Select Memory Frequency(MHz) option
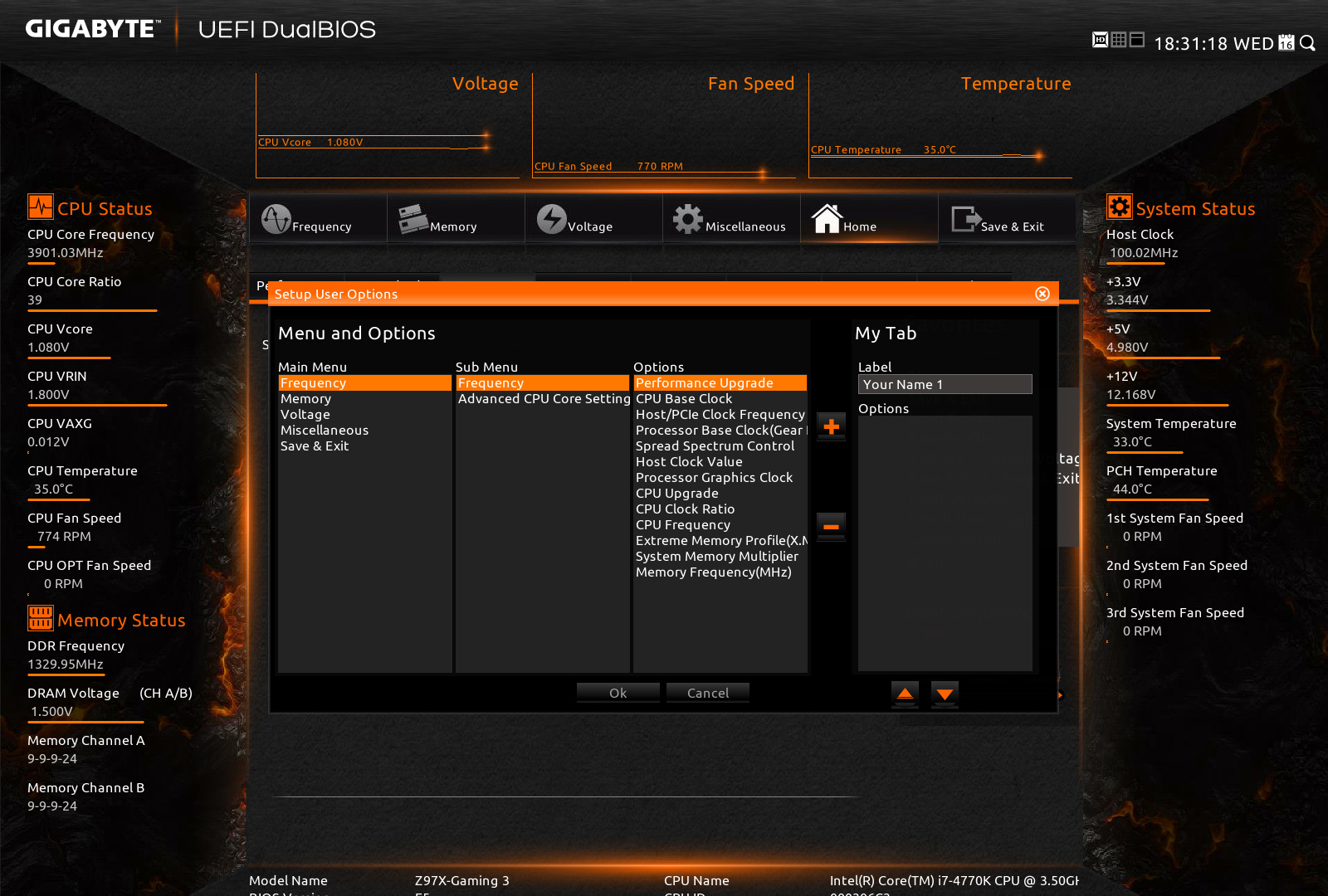Screen dimensions: 1328x896 tap(720, 572)
